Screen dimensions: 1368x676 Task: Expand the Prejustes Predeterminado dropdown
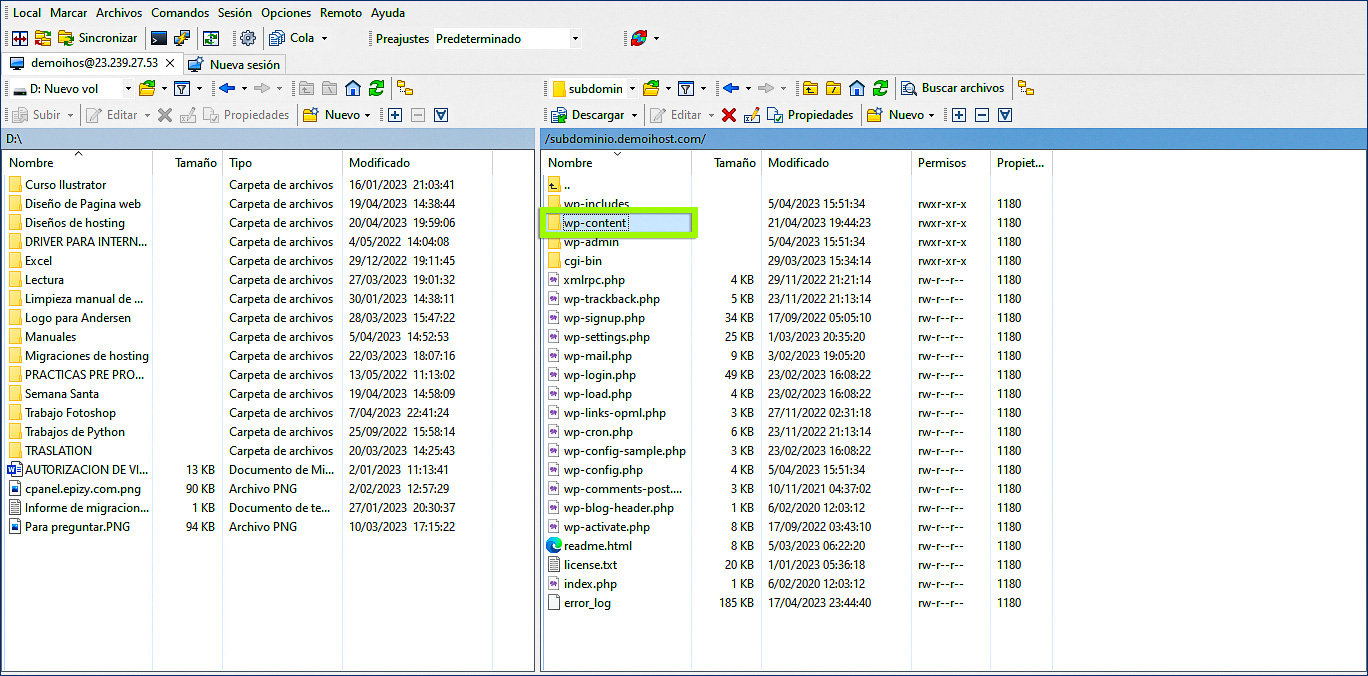click(x=575, y=39)
